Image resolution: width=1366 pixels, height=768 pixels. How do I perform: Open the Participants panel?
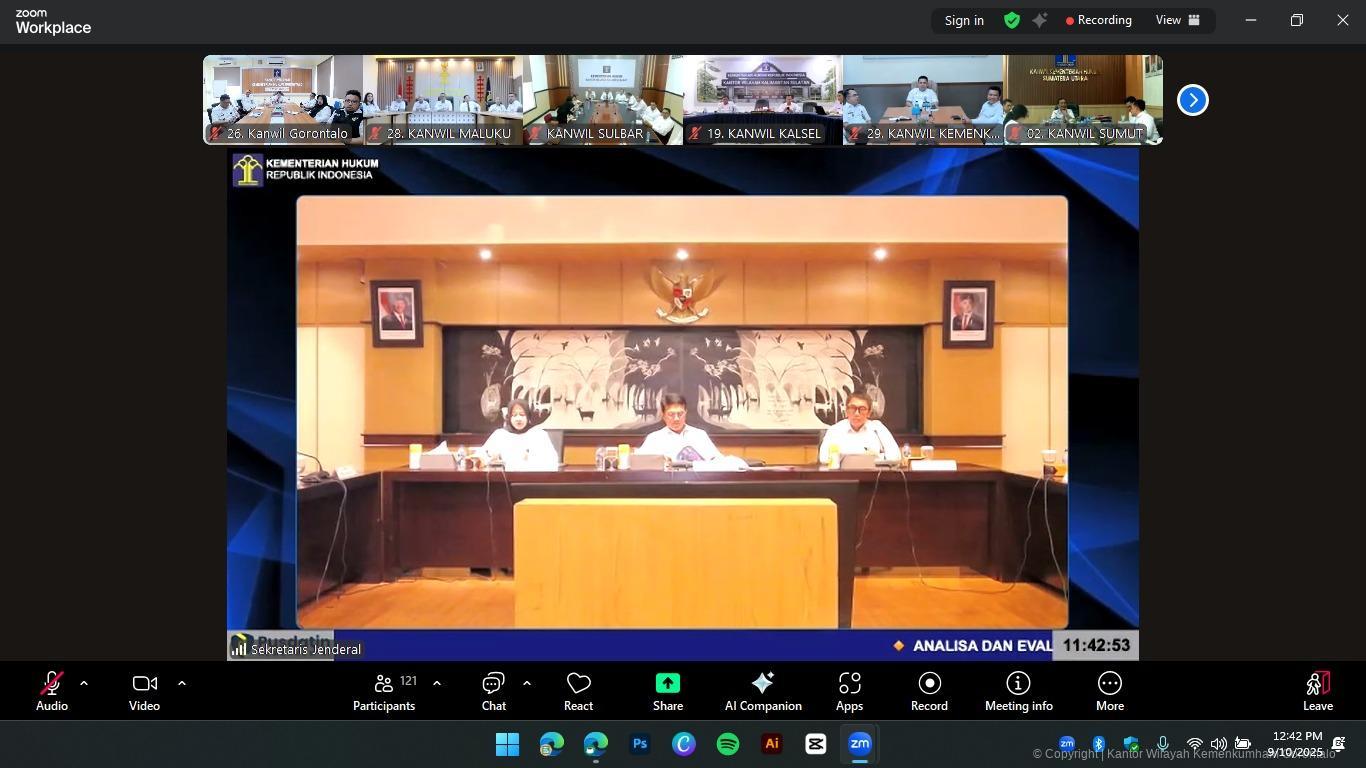384,692
